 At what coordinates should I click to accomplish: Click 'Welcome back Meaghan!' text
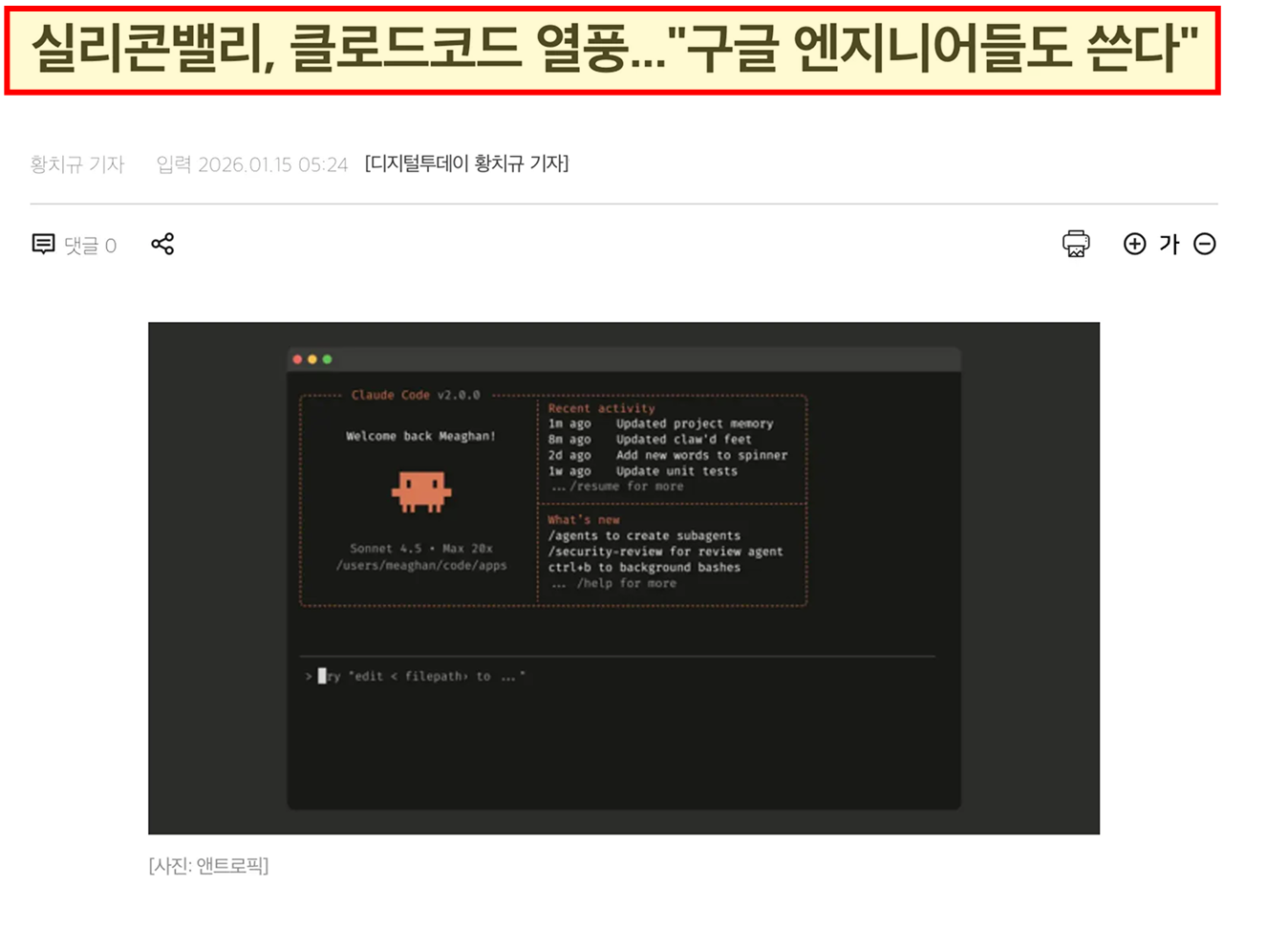[420, 436]
